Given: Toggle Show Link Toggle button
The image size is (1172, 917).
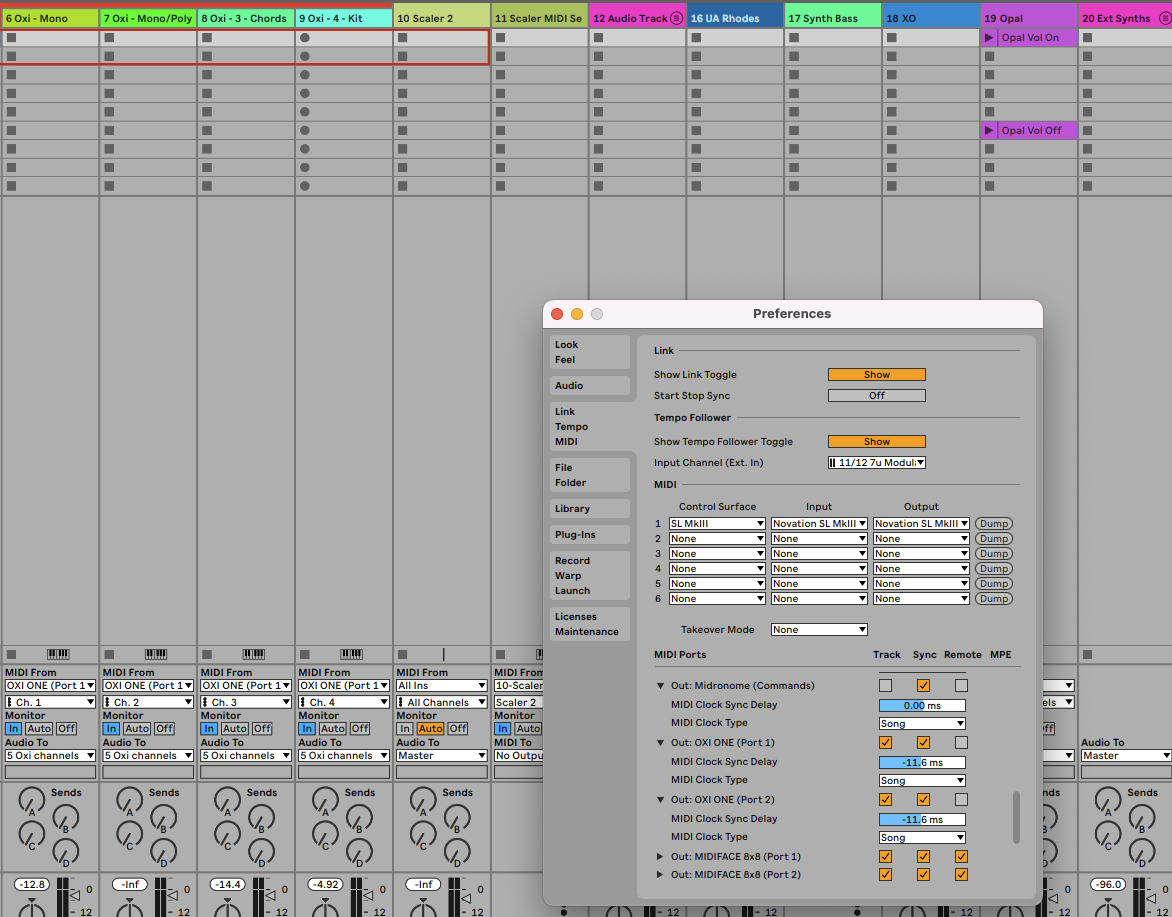Looking at the screenshot, I should pos(877,374).
